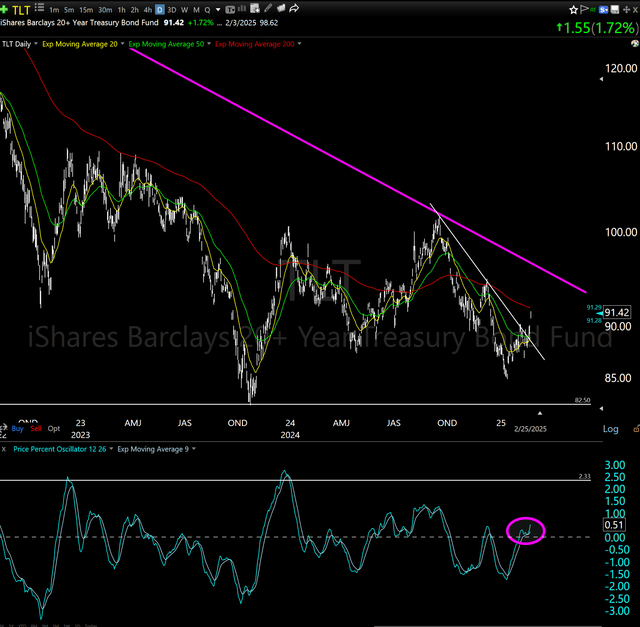
Task: Click the TLT ticker symbol
Action: pyautogui.click(x=21, y=9)
